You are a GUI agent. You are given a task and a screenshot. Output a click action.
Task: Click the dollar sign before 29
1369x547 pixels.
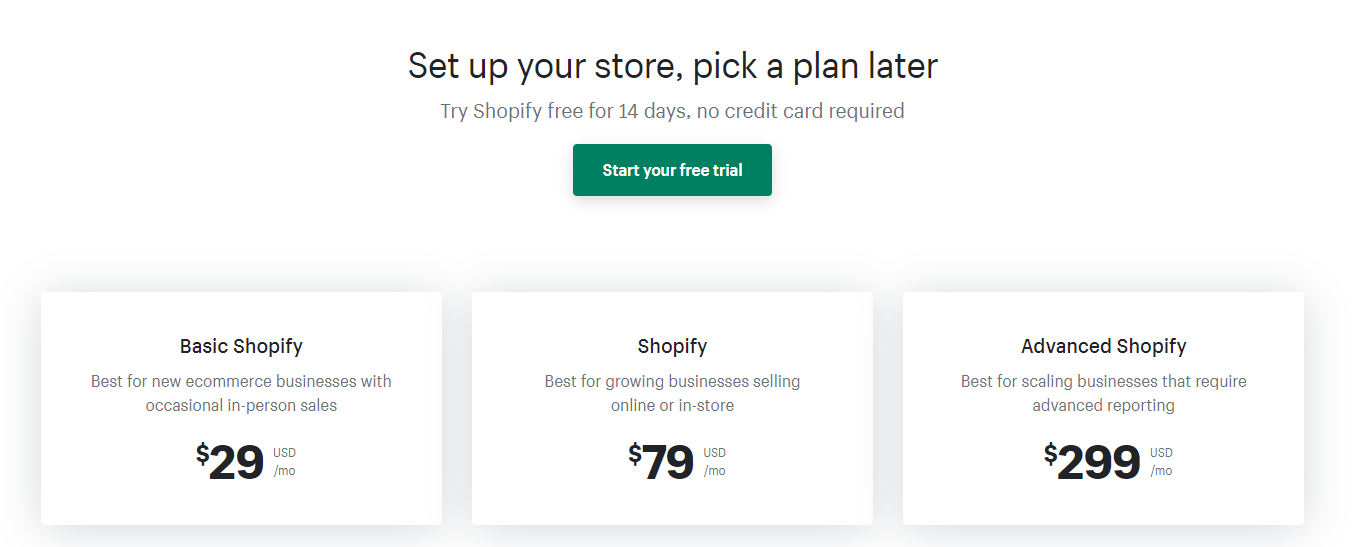click(202, 455)
